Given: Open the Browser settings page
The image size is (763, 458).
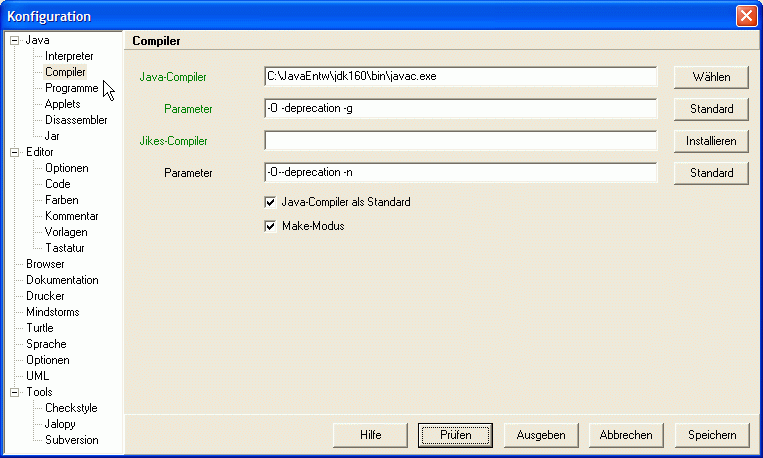Looking at the screenshot, I should tap(45, 264).
